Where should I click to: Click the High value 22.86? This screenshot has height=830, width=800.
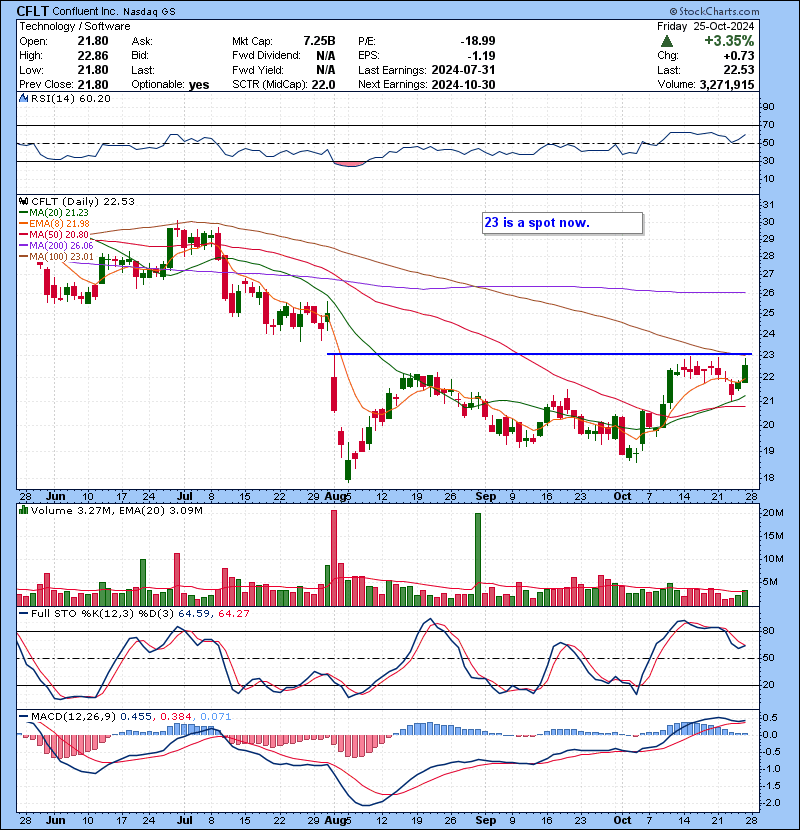pyautogui.click(x=93, y=55)
